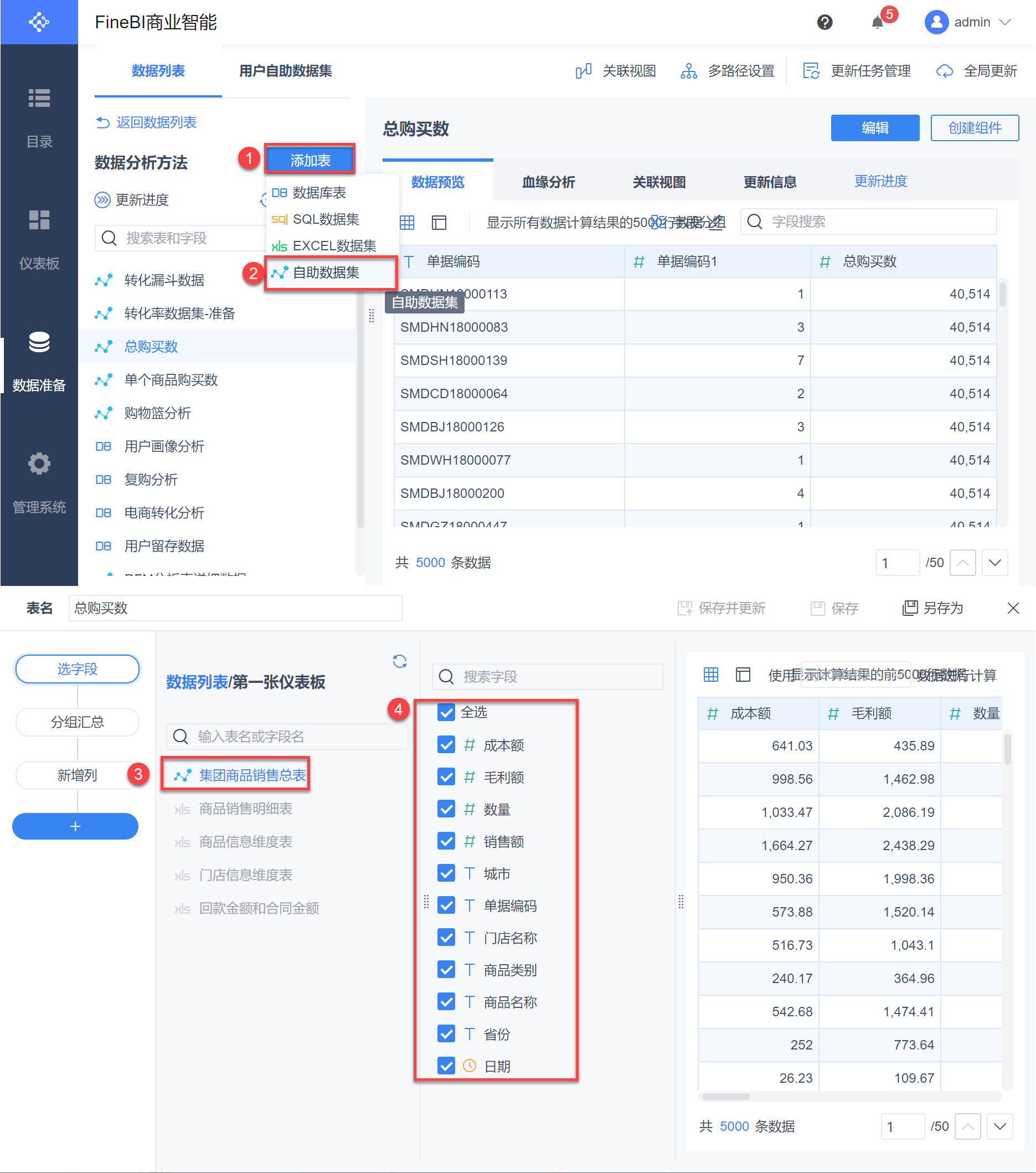Open 多路径设置 multi-path settings
The width and height of the screenshot is (1036, 1173).
pyautogui.click(x=728, y=71)
